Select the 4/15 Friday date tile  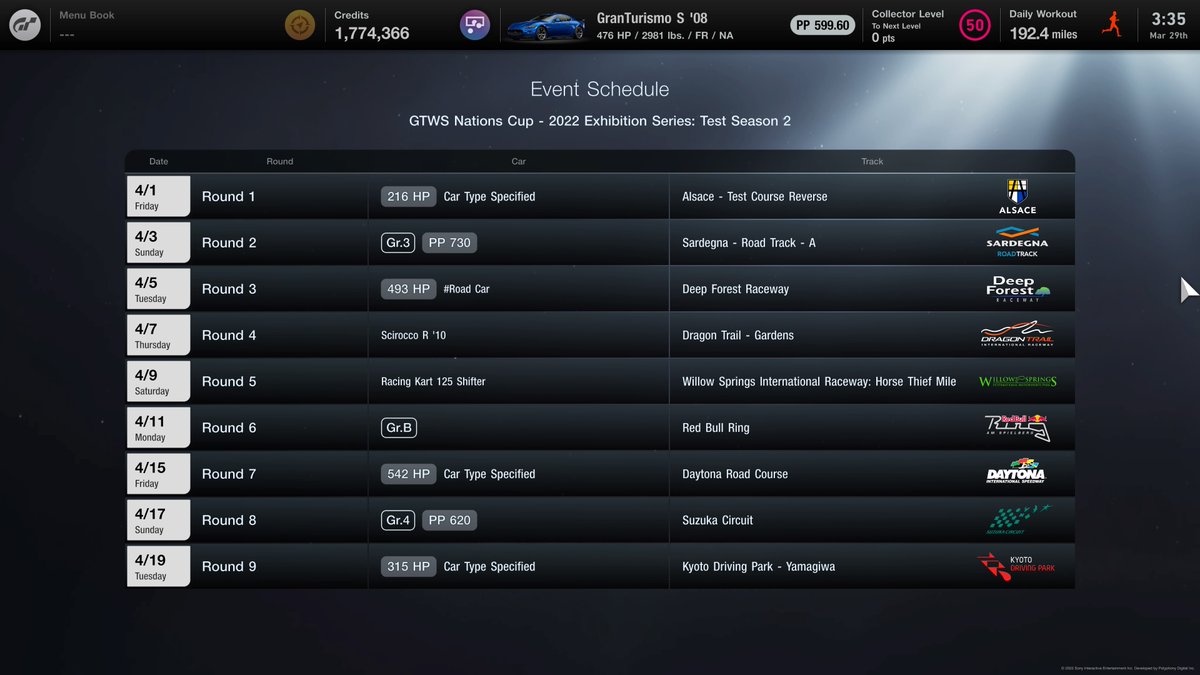(x=158, y=474)
